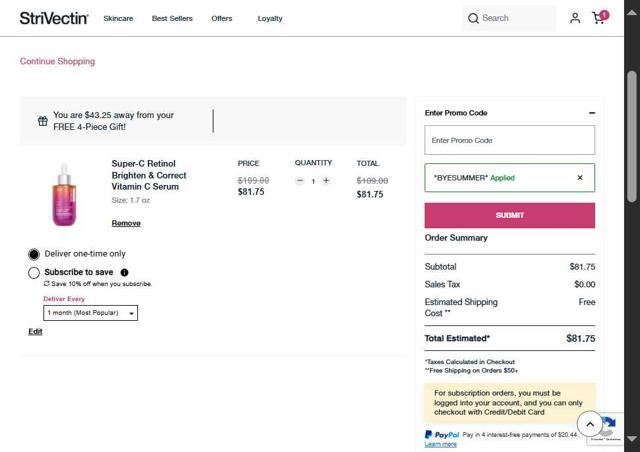Click the Free Shipping on Orders $50+ note
The width and height of the screenshot is (640, 452).
[x=471, y=371]
